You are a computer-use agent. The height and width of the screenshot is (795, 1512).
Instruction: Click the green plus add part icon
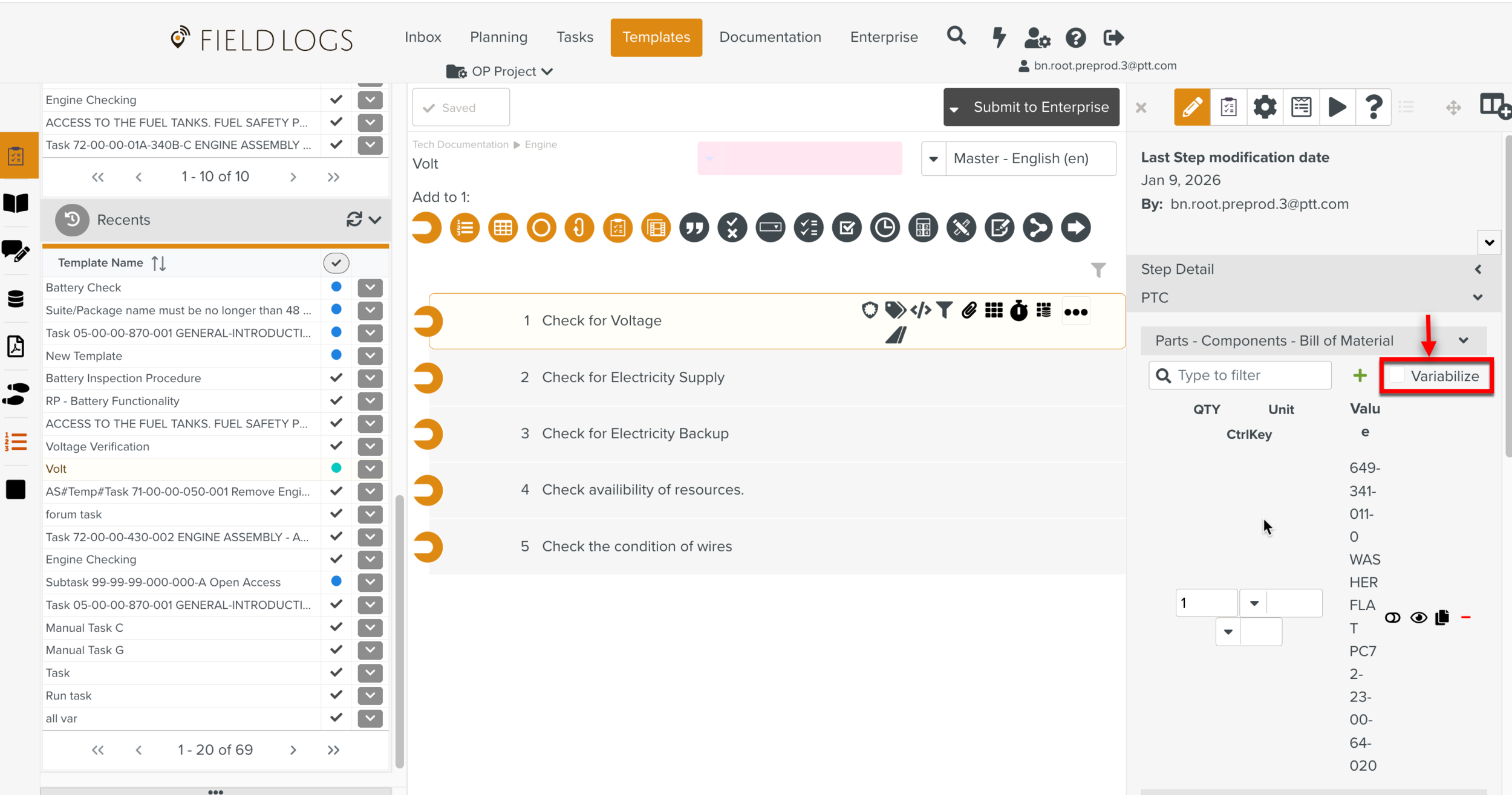[1360, 375]
